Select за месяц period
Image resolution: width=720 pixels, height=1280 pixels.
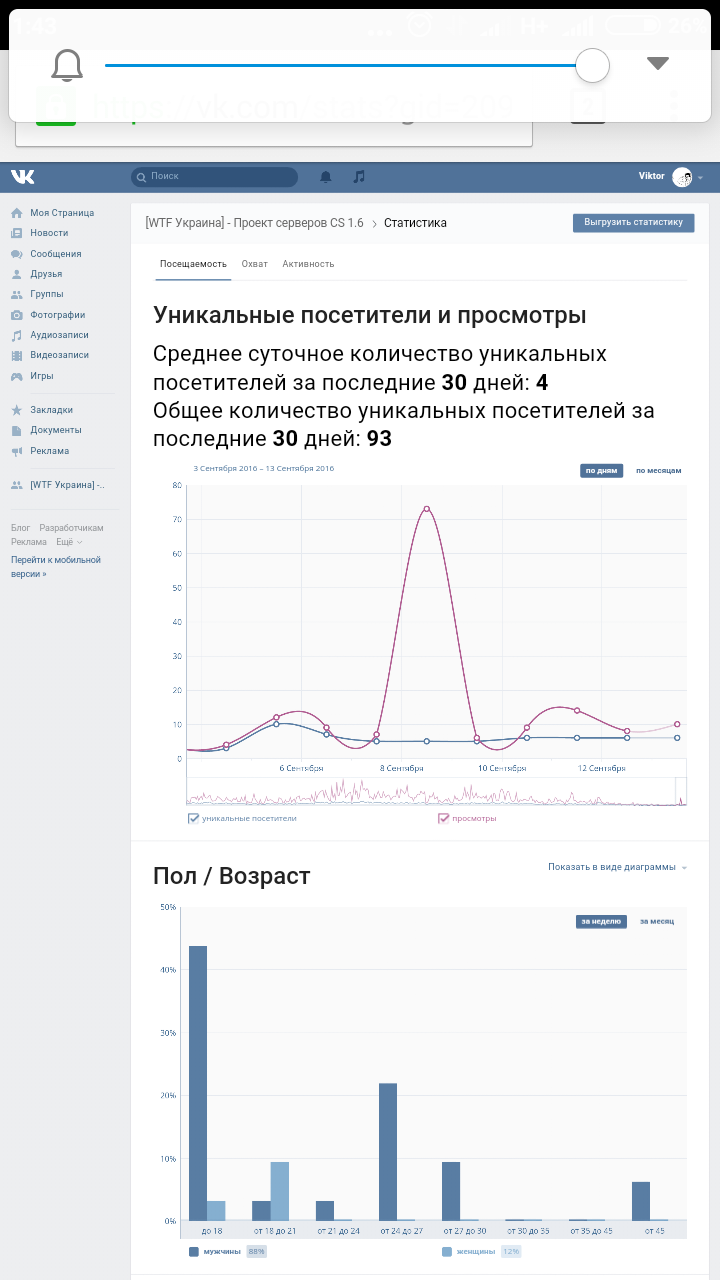click(x=657, y=921)
